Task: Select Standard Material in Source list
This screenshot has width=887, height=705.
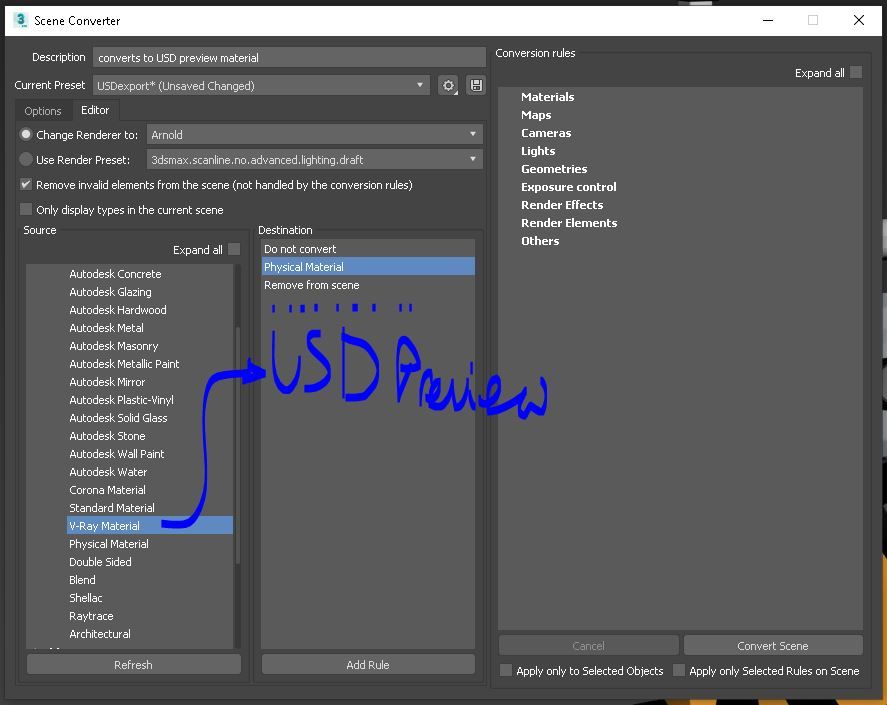Action: 111,508
